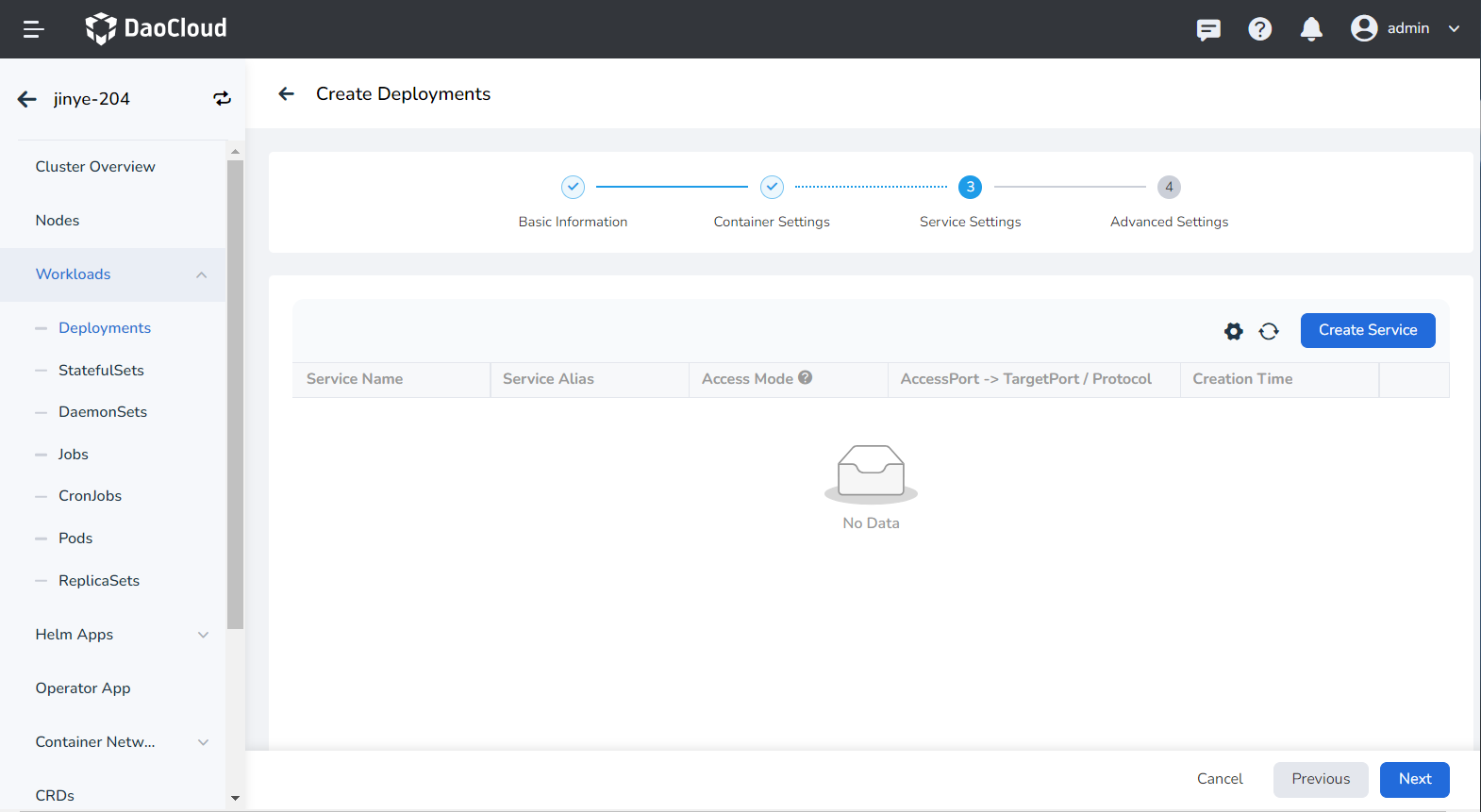
Task: Return via back arrow next to jinye-204
Action: 27,99
